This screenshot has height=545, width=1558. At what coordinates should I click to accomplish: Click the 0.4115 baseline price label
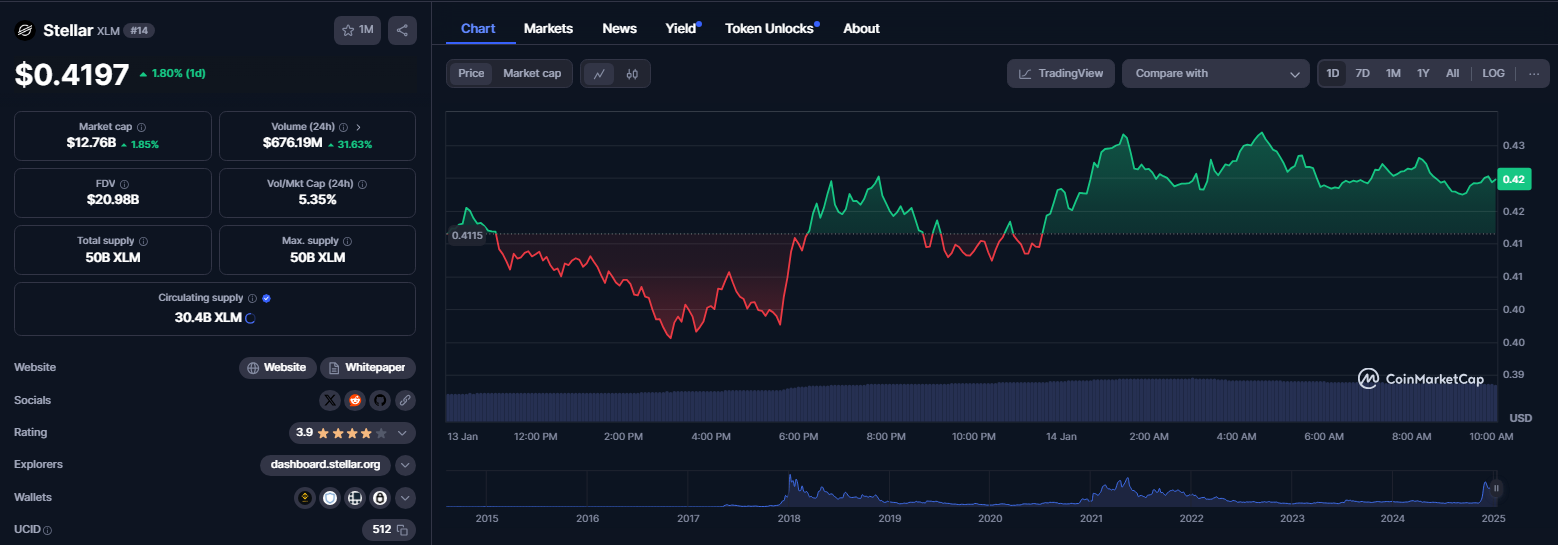(x=467, y=235)
